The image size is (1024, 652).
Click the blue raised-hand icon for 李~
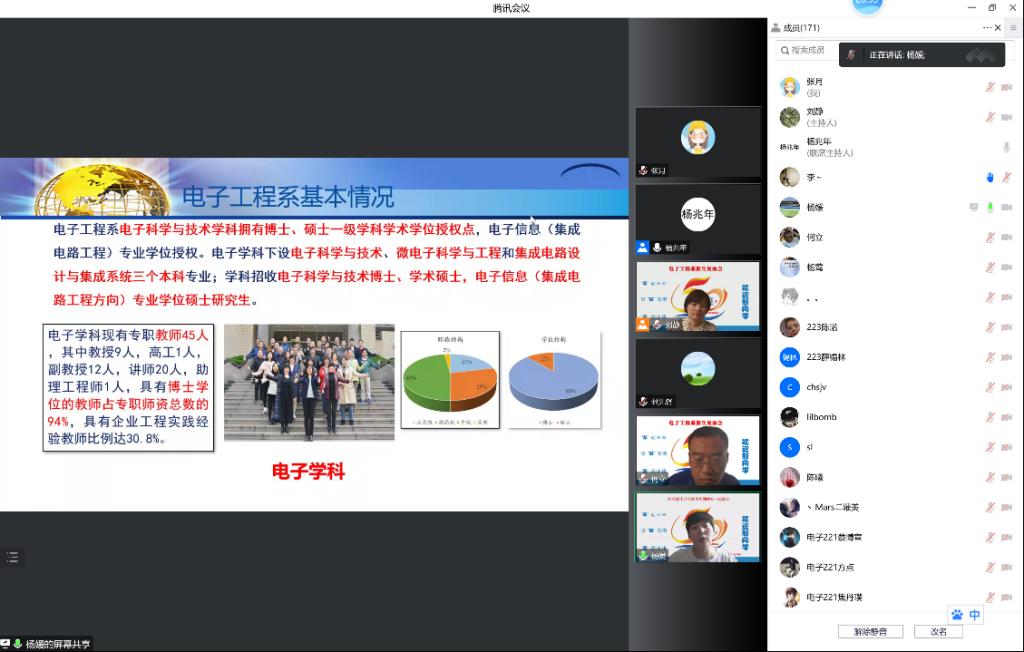coord(990,177)
